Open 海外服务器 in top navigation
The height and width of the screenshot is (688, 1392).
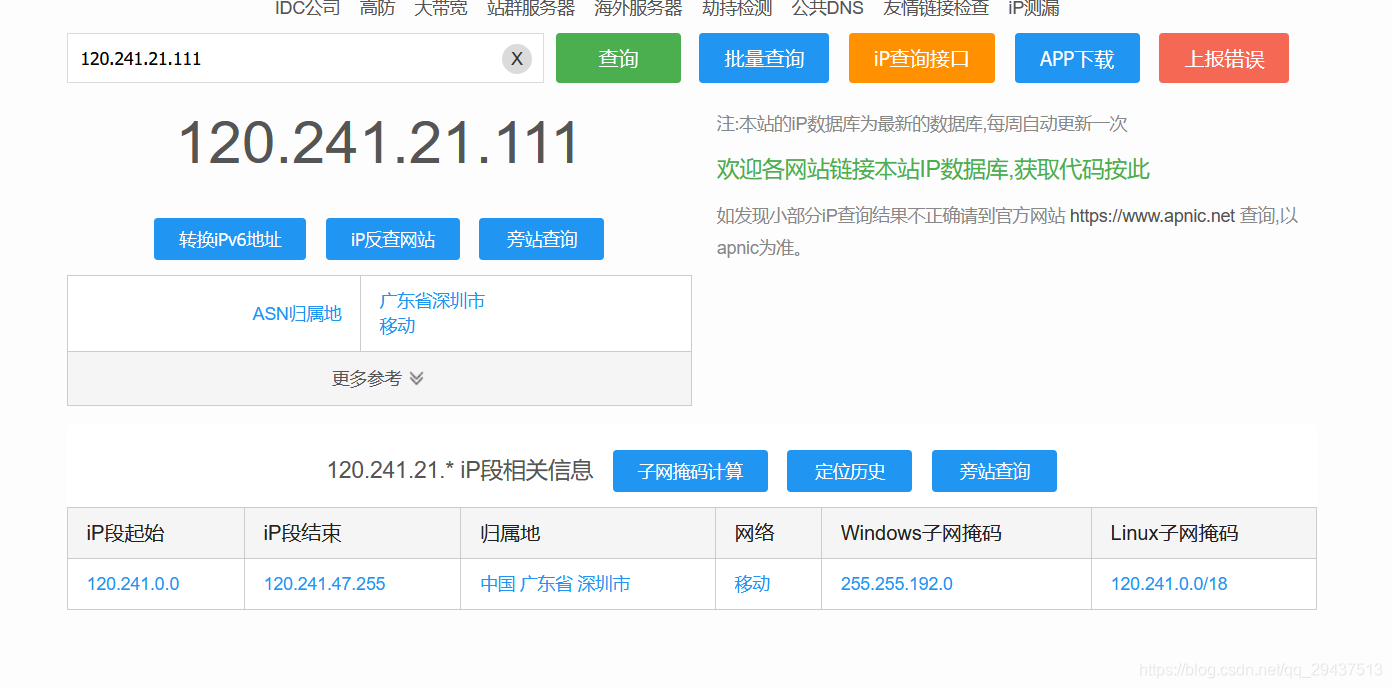pyautogui.click(x=638, y=8)
